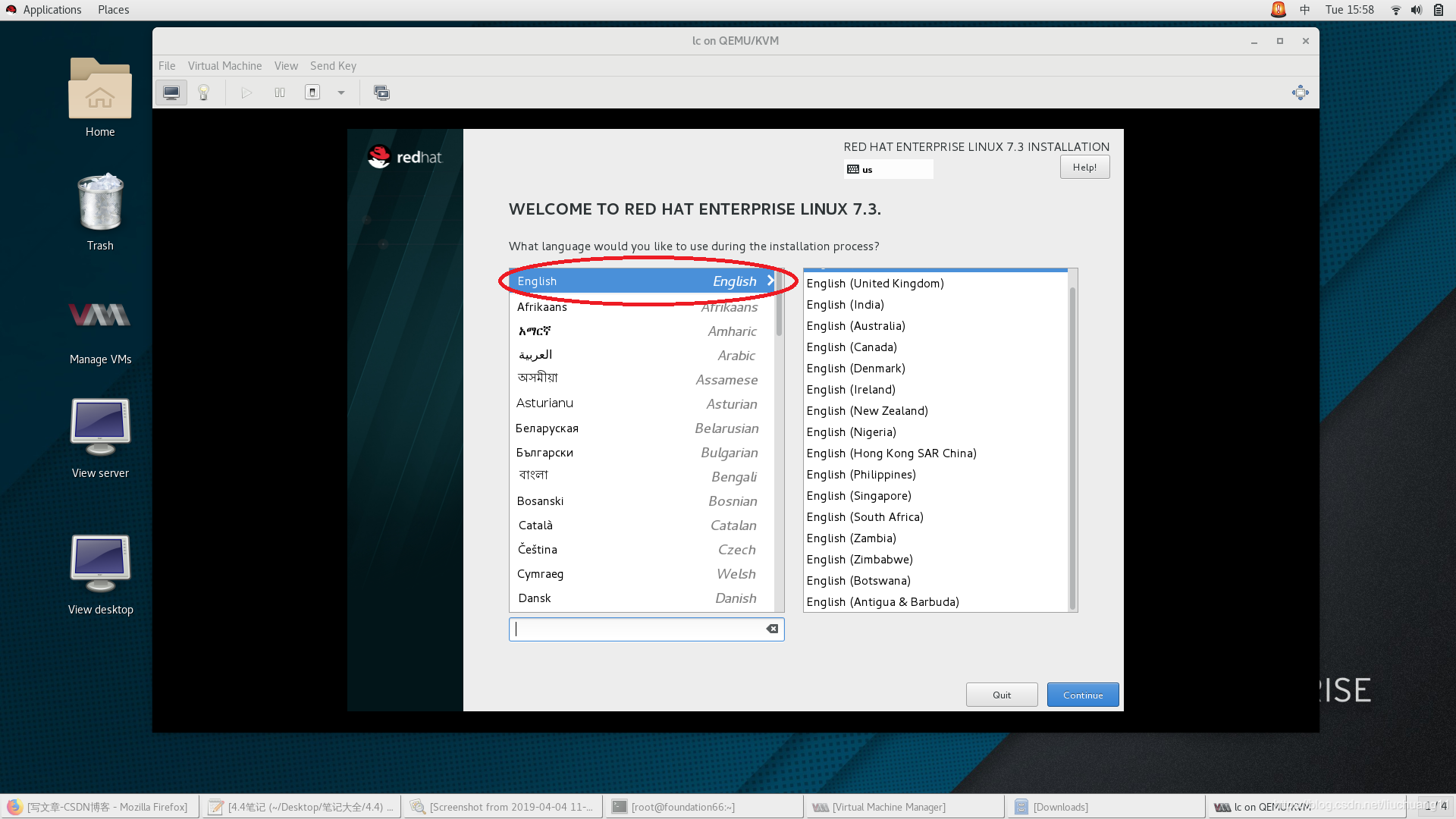Open the Send Key menu
Screen dimensions: 1456x819
point(333,66)
